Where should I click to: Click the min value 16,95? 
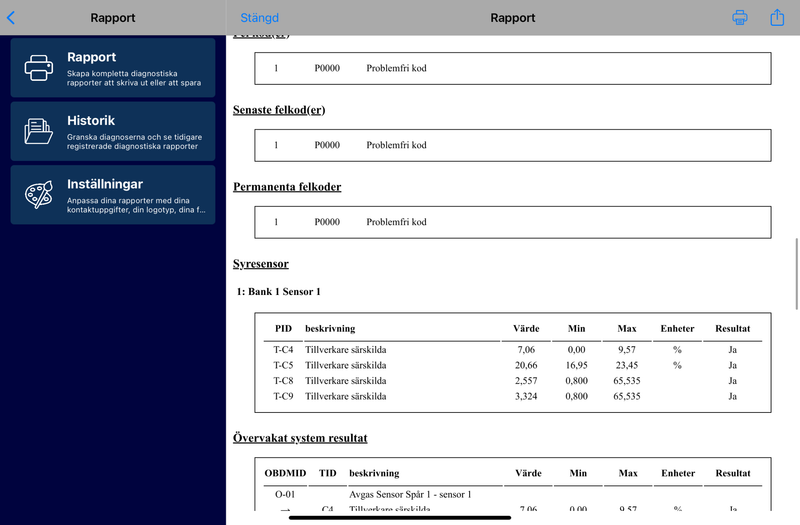(x=577, y=365)
